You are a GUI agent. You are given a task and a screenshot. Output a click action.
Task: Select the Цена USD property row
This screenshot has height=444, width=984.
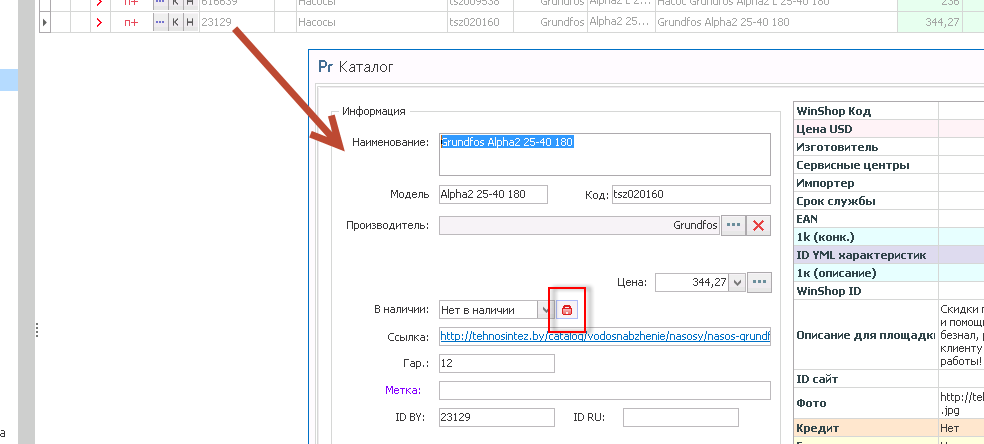click(889, 129)
